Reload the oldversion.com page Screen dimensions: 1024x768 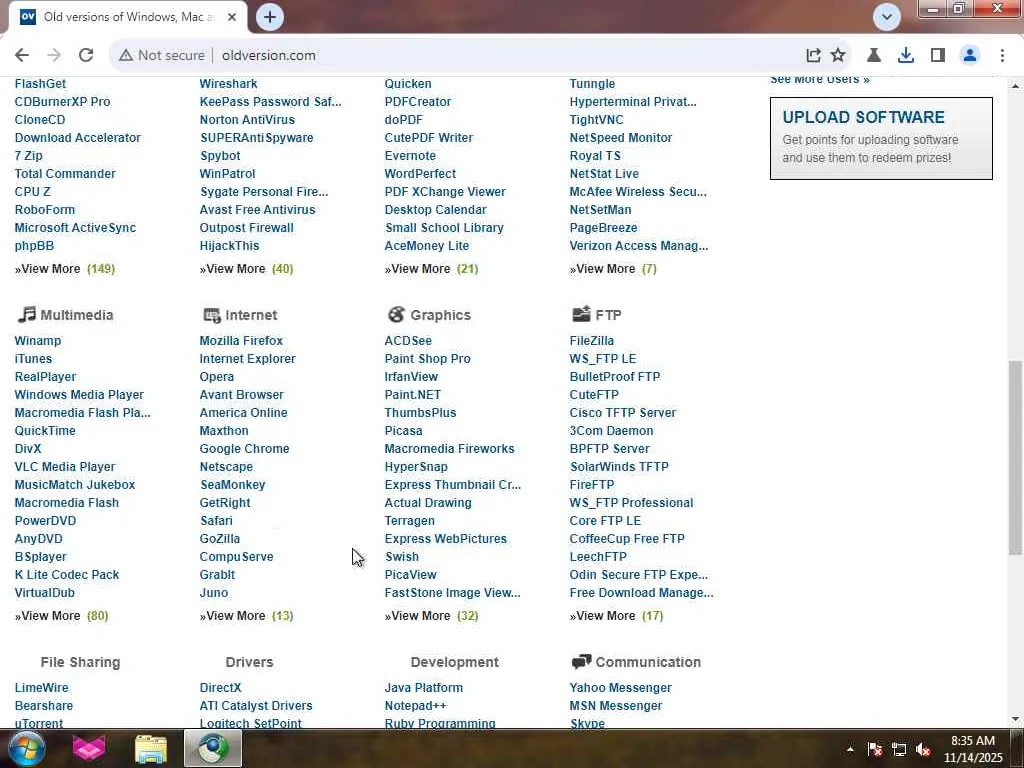coord(86,56)
